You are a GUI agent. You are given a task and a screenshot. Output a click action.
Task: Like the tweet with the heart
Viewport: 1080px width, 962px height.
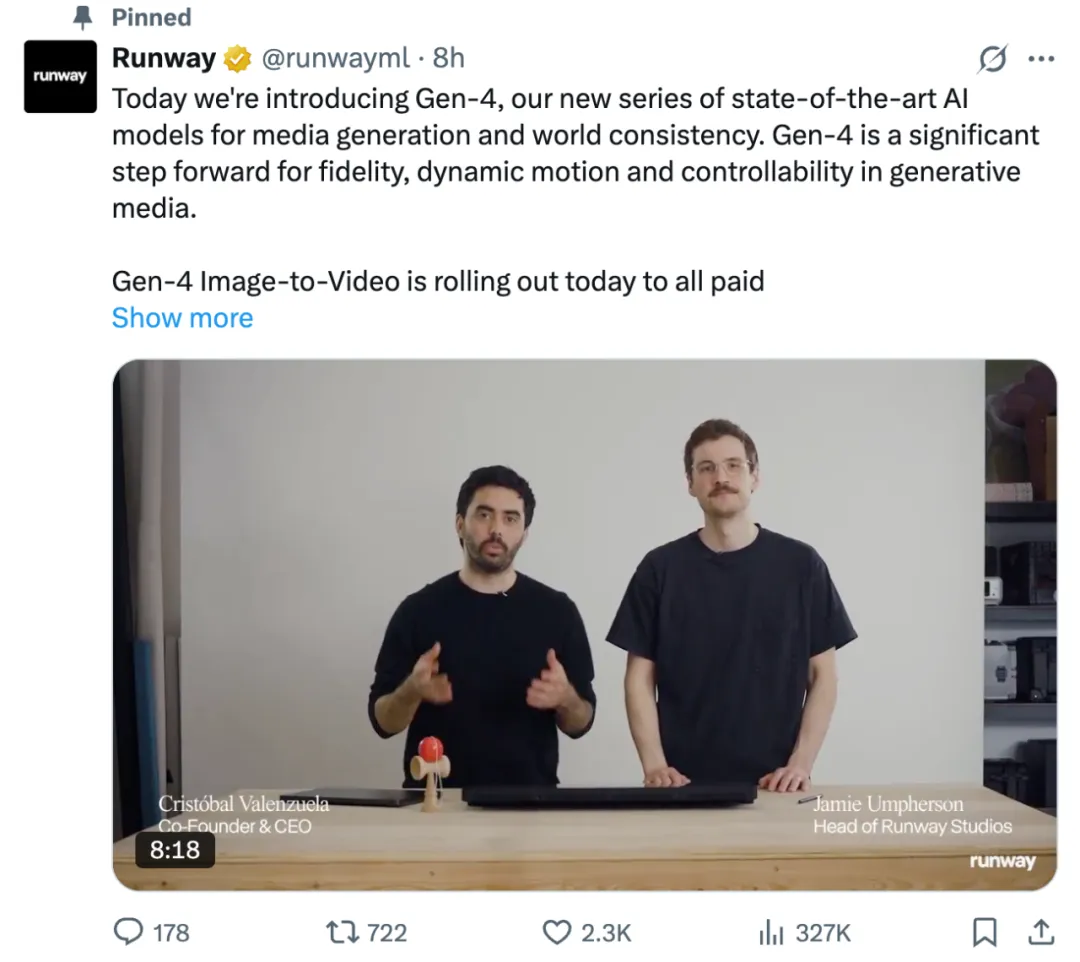point(555,932)
